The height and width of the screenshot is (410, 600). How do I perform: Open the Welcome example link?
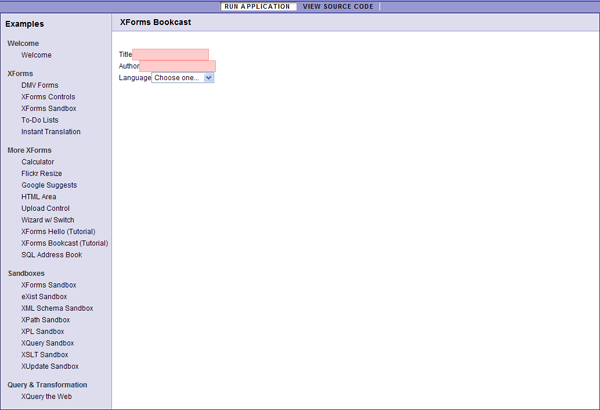[x=36, y=56]
